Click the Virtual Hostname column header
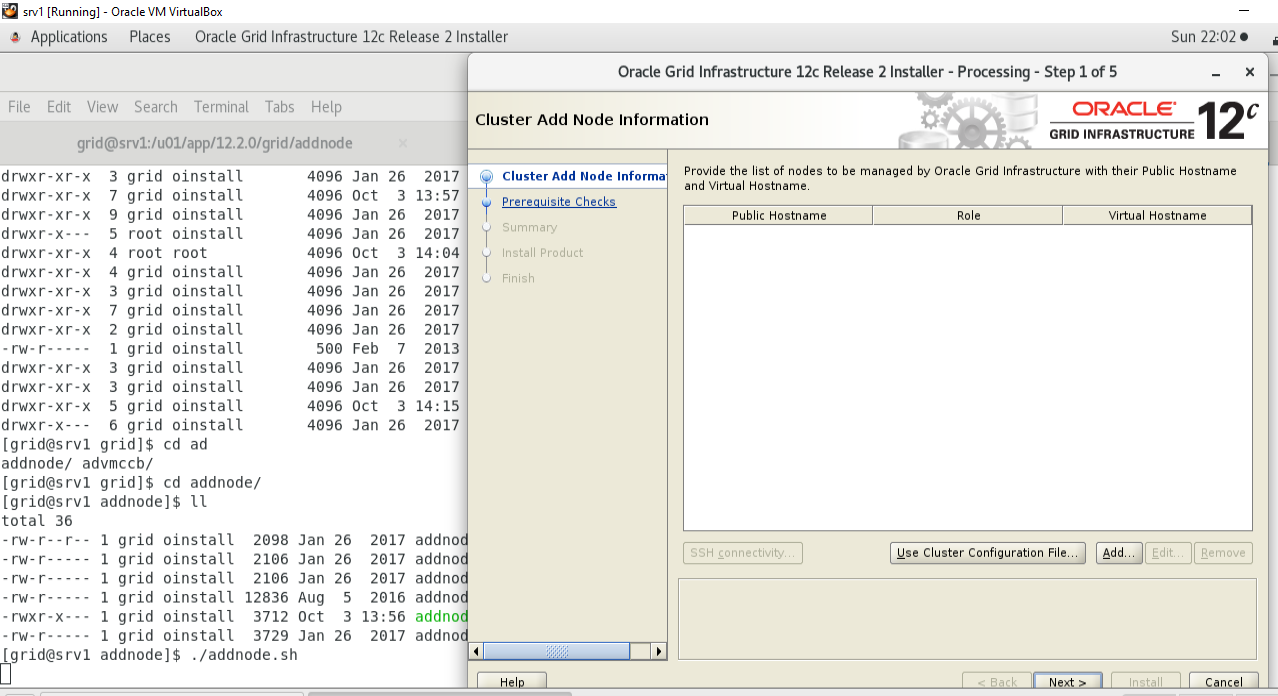The image size is (1278, 696). tap(1157, 215)
